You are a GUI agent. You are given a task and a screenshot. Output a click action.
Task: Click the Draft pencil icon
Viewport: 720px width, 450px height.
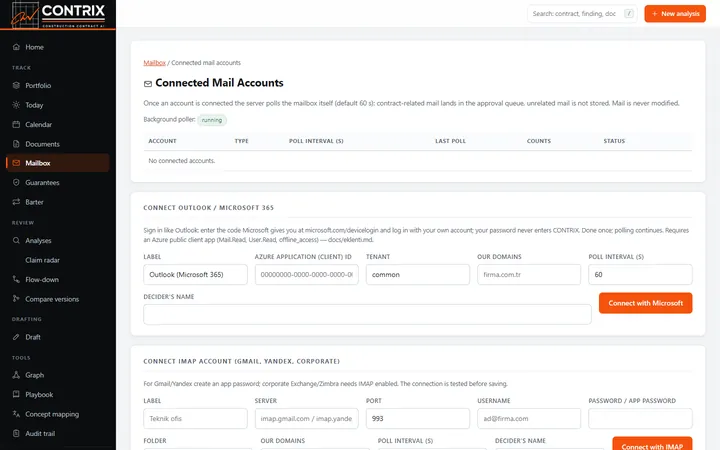16,337
